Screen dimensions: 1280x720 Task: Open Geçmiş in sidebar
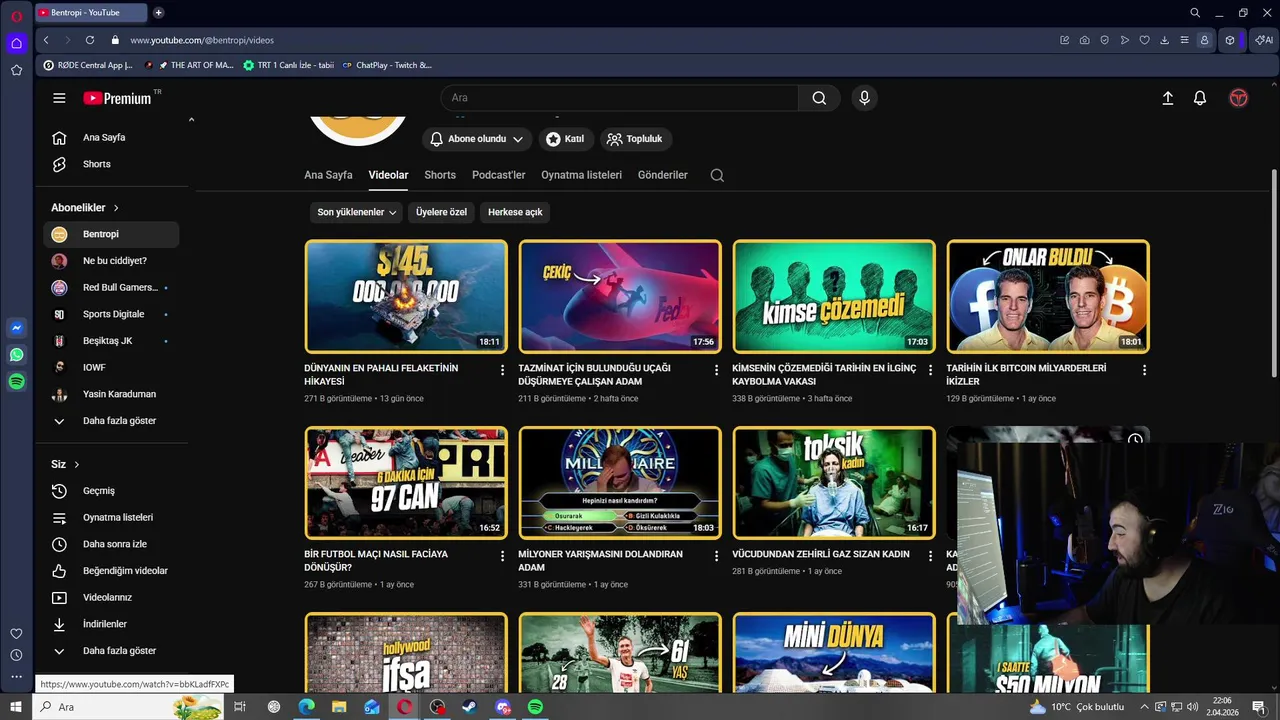coord(110,491)
